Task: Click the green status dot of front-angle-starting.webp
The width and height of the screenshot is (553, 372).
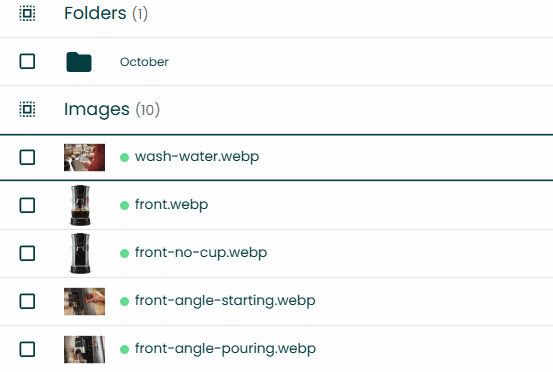Action: tap(124, 301)
